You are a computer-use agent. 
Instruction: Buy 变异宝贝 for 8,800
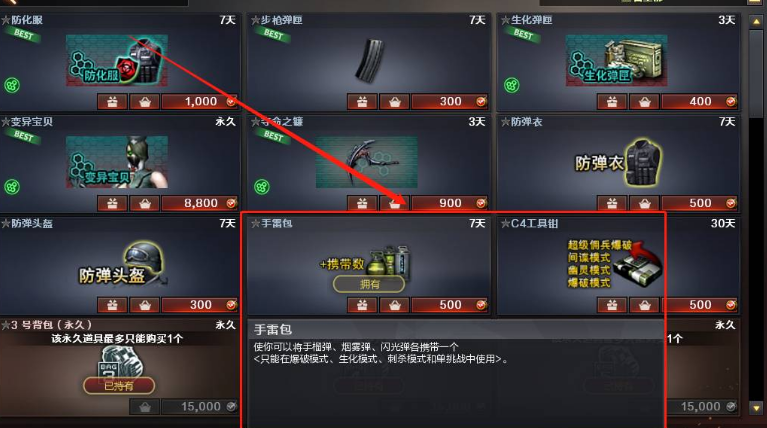click(200, 203)
